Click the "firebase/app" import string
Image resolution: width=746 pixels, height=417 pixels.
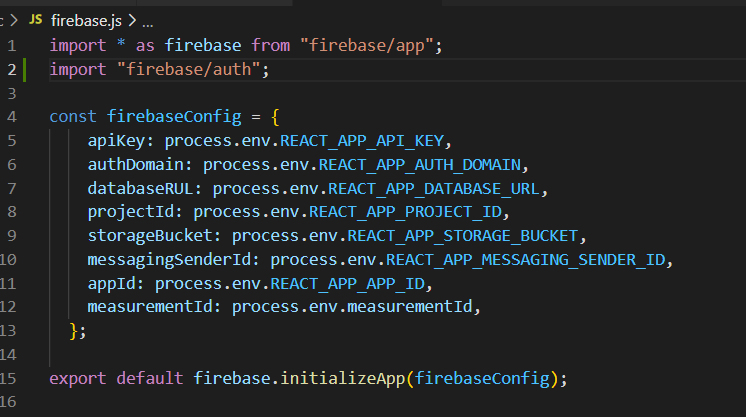point(366,45)
